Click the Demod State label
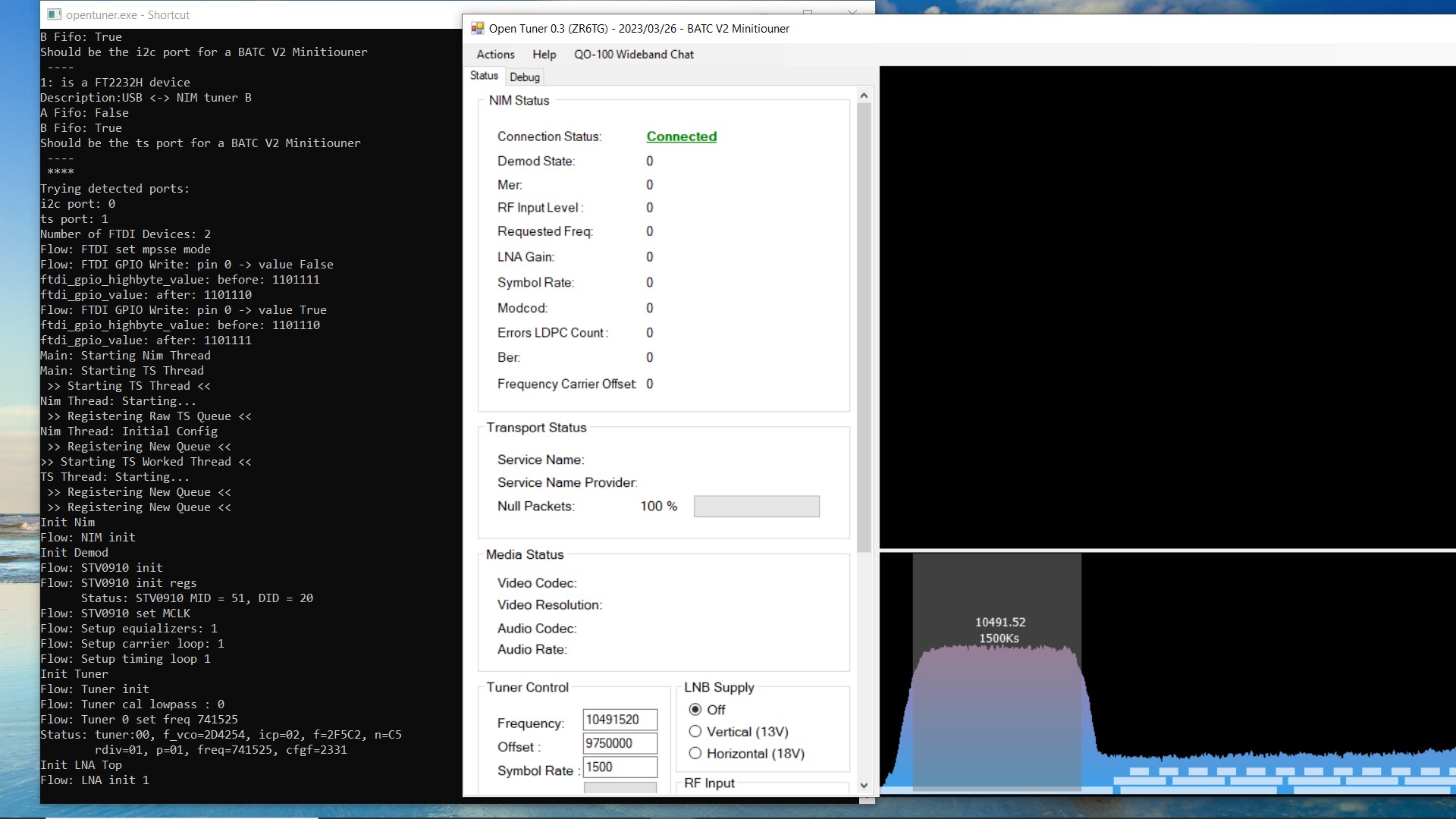The width and height of the screenshot is (1456, 819). click(x=535, y=162)
